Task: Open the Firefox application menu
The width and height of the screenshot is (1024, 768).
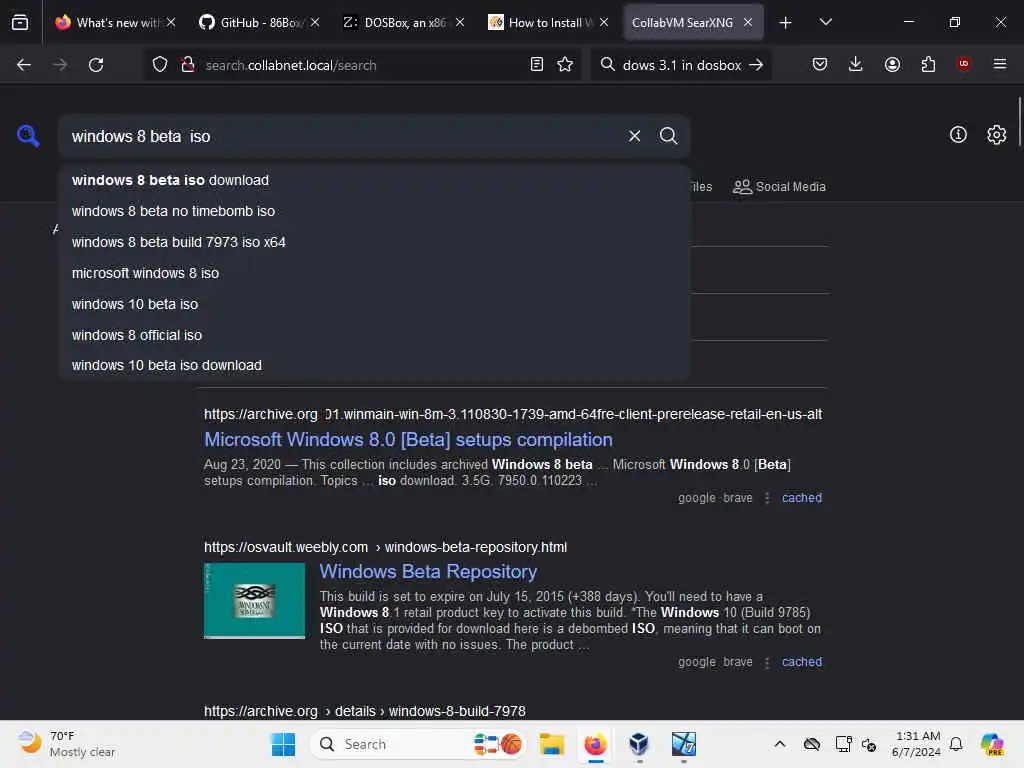Action: click(x=999, y=64)
